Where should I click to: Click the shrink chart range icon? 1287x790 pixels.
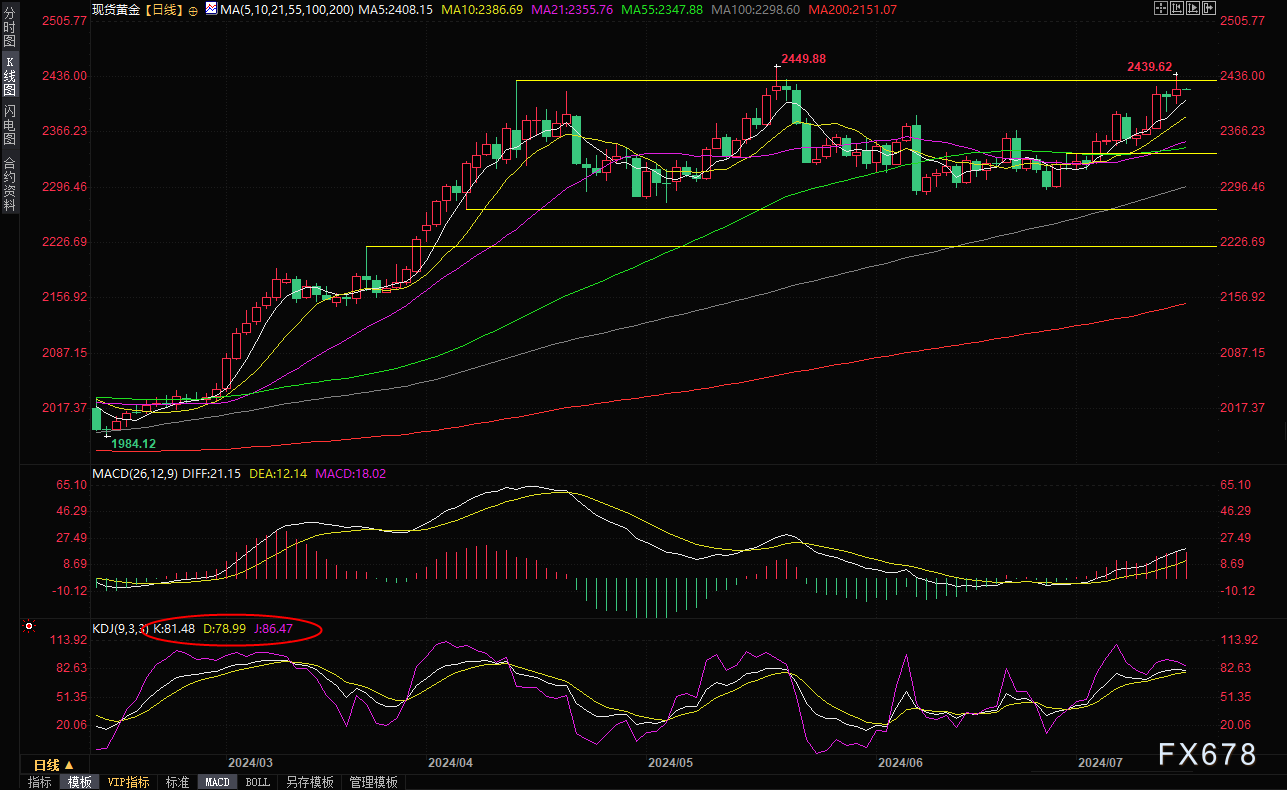click(1177, 8)
